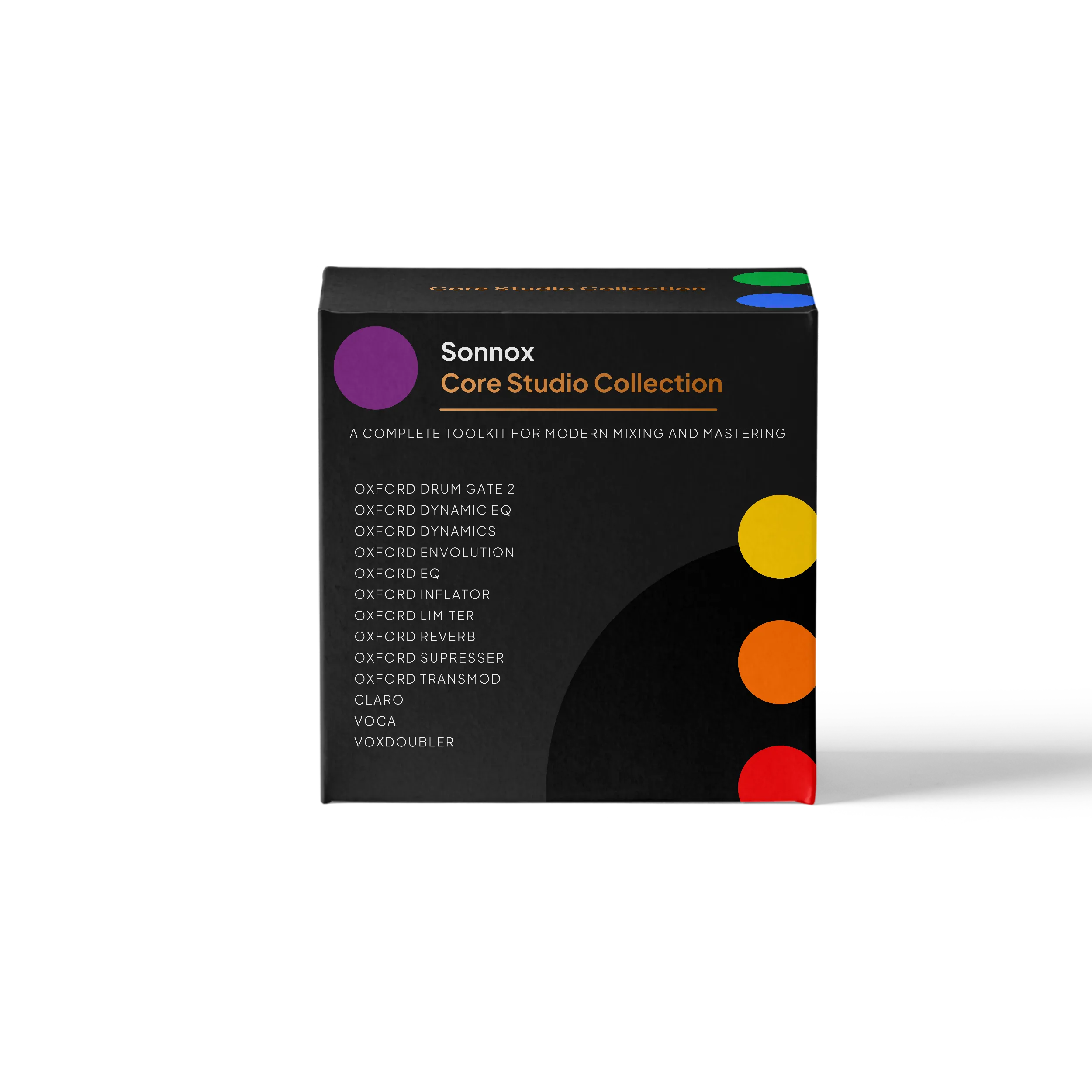
Task: Click the "Oxford Envolution" list entry
Action: 434,552
